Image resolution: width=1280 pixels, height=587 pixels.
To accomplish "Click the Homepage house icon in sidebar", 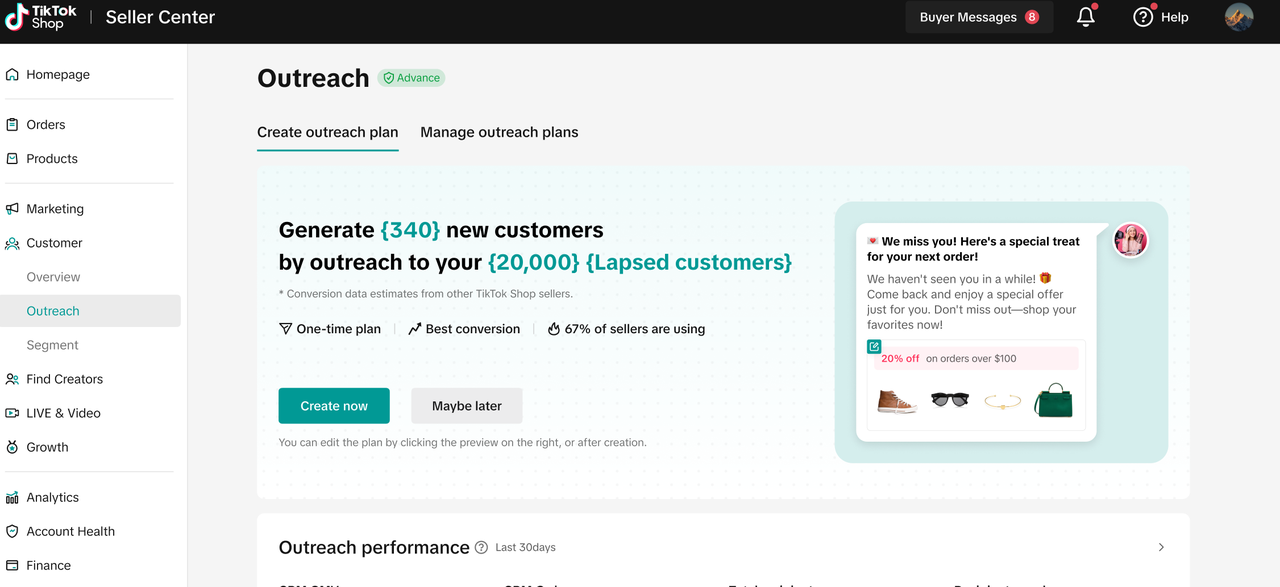I will click(12, 74).
